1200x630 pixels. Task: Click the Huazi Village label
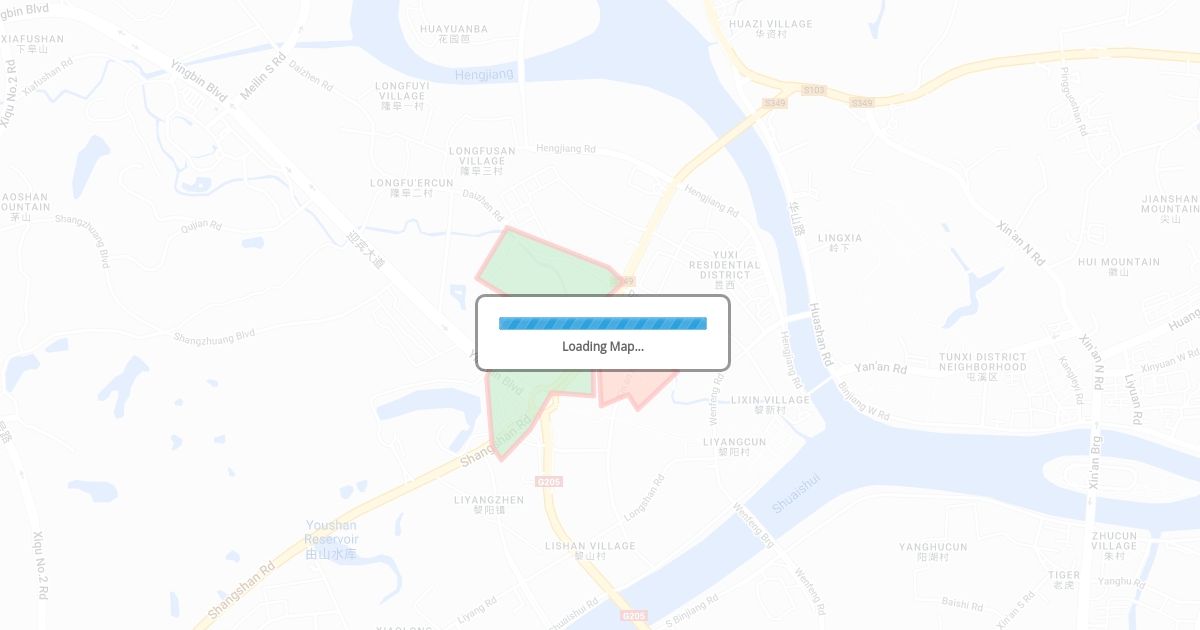click(771, 28)
